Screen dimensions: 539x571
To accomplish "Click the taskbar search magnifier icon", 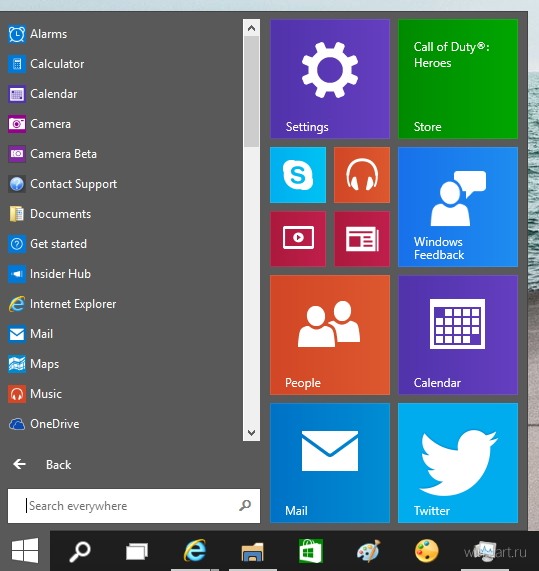I will [80, 551].
